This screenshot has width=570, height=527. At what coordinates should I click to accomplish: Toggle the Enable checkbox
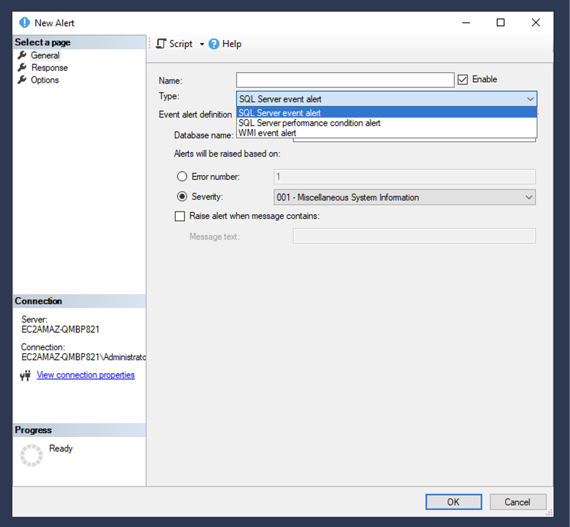(462, 80)
